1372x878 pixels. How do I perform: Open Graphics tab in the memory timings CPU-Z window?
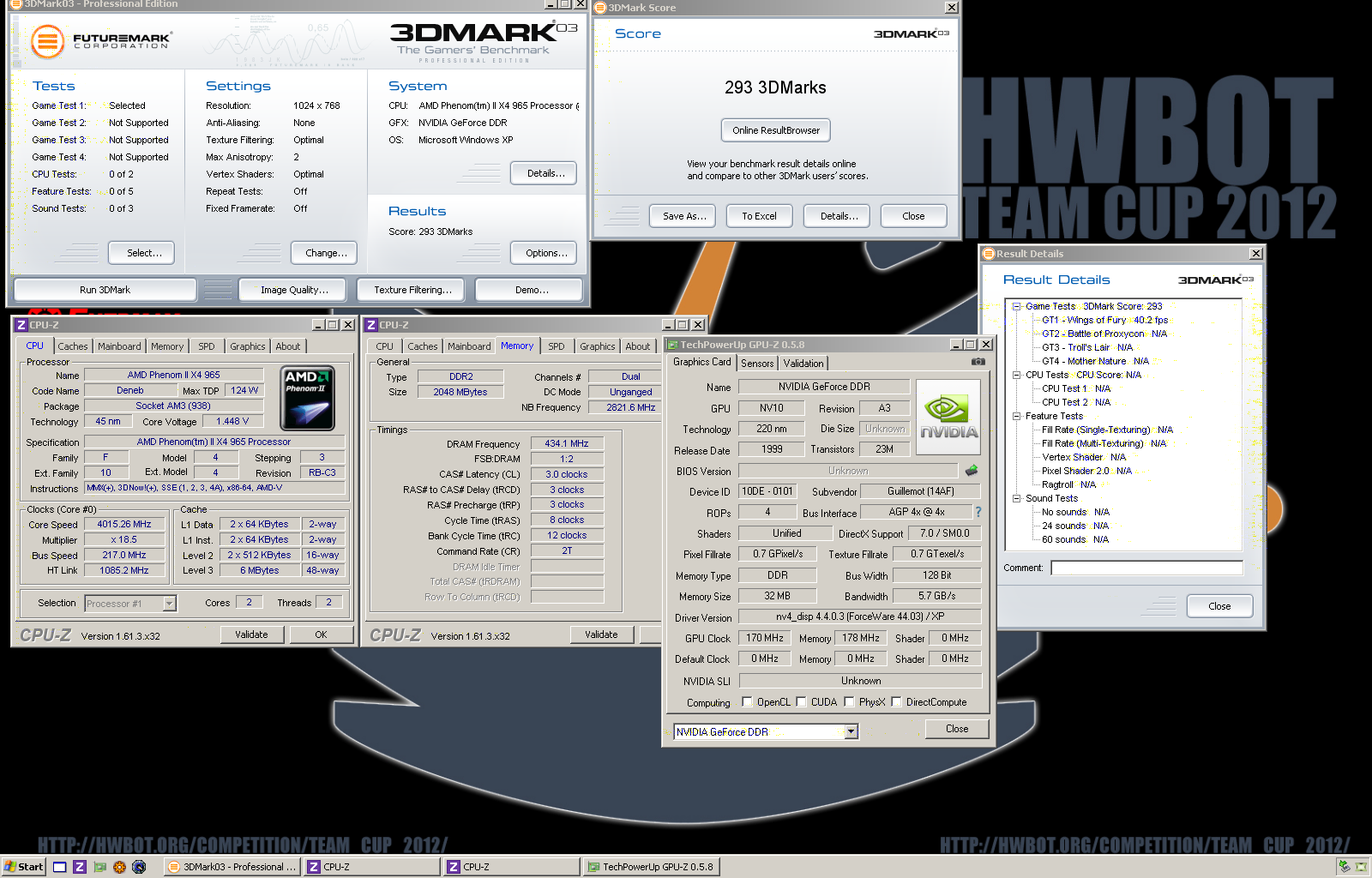click(598, 346)
